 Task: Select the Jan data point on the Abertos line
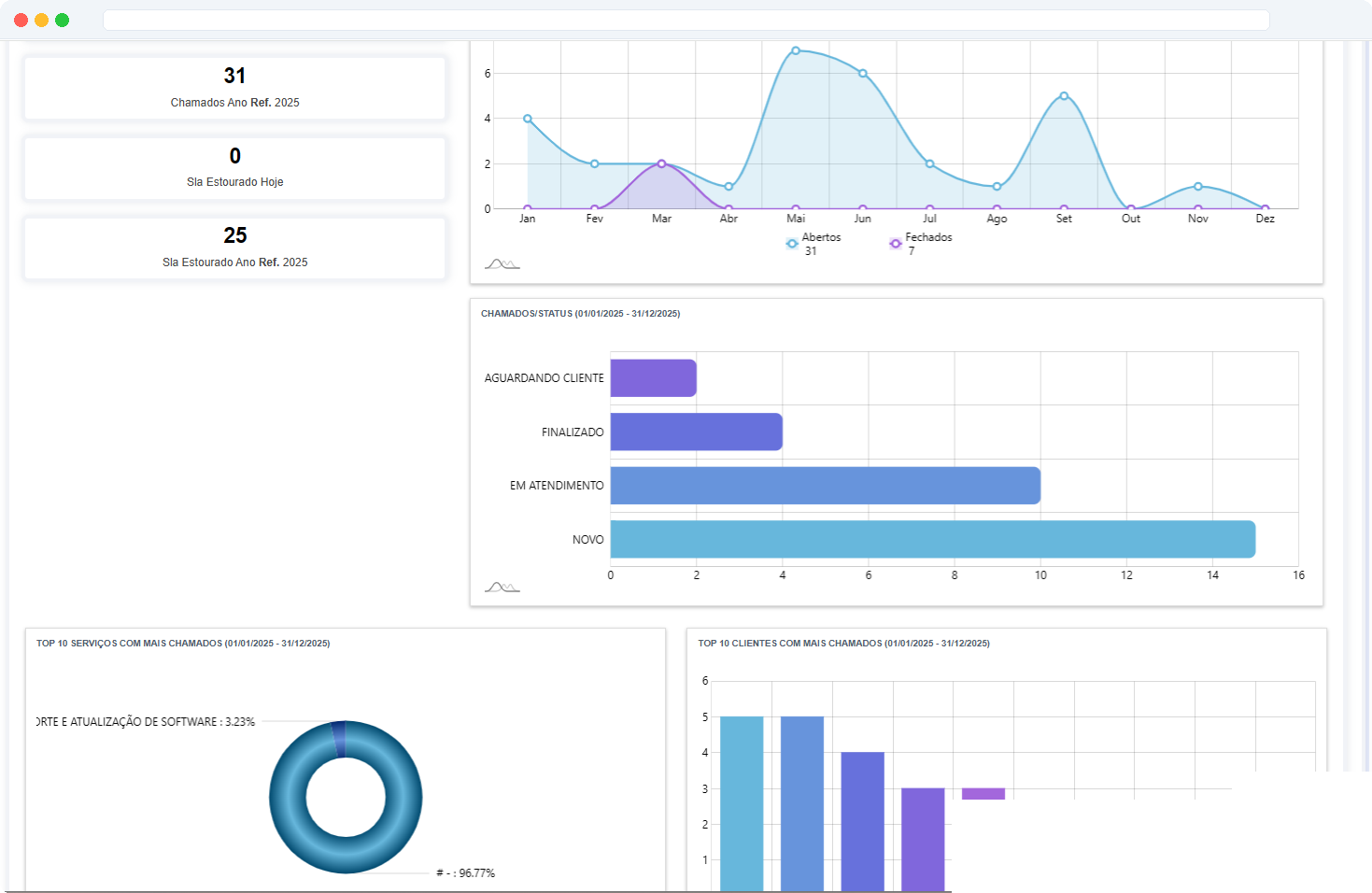(x=528, y=119)
